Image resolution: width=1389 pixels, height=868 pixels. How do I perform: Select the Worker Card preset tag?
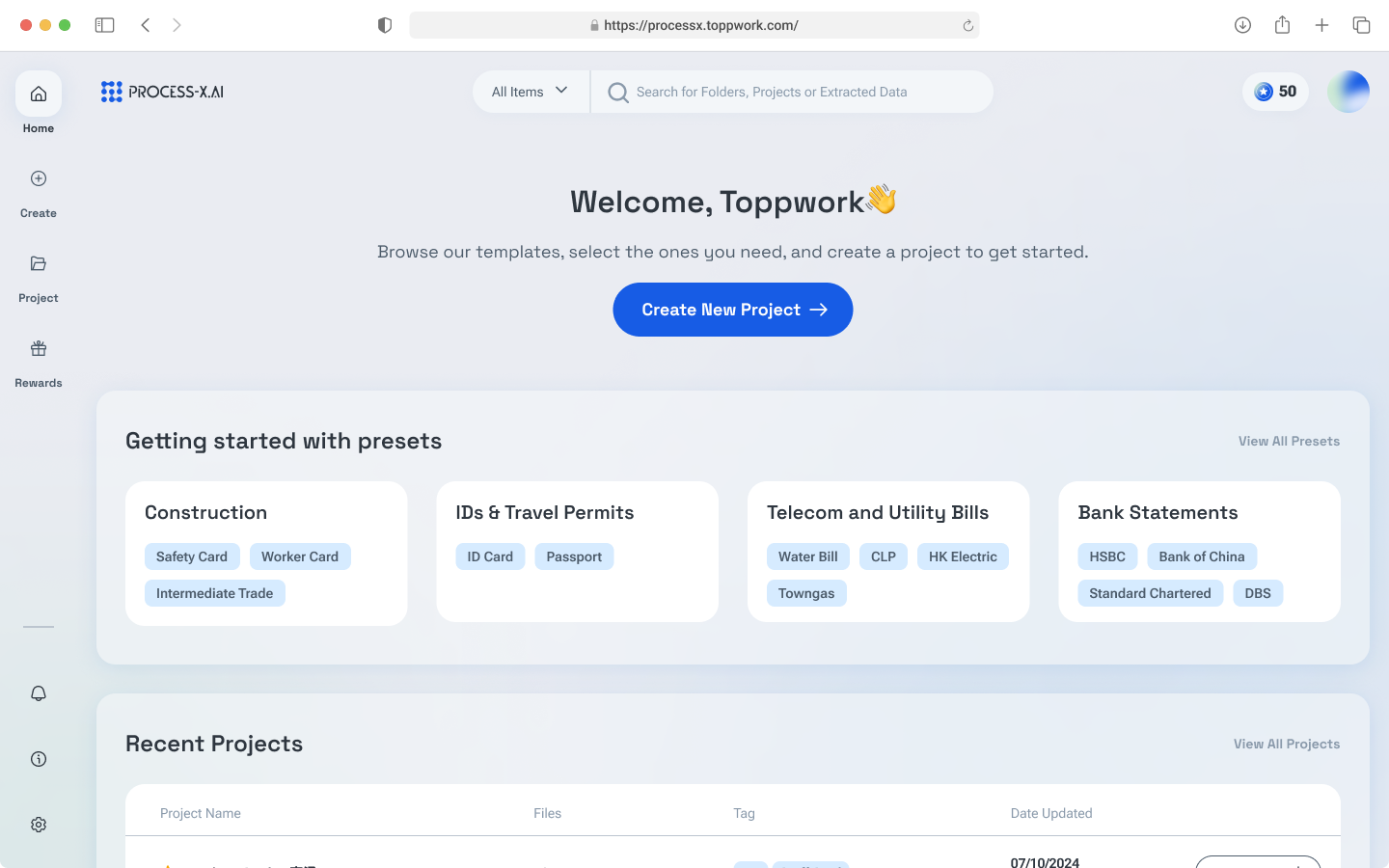click(300, 556)
